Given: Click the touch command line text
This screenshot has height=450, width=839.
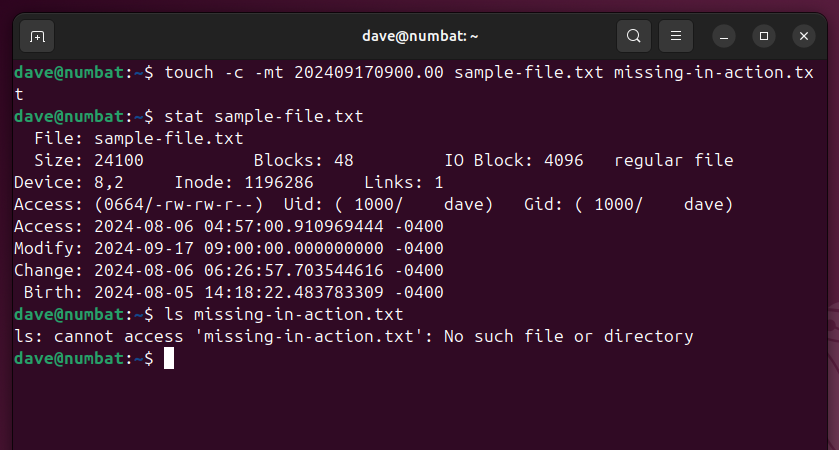Looking at the screenshot, I should [489, 73].
